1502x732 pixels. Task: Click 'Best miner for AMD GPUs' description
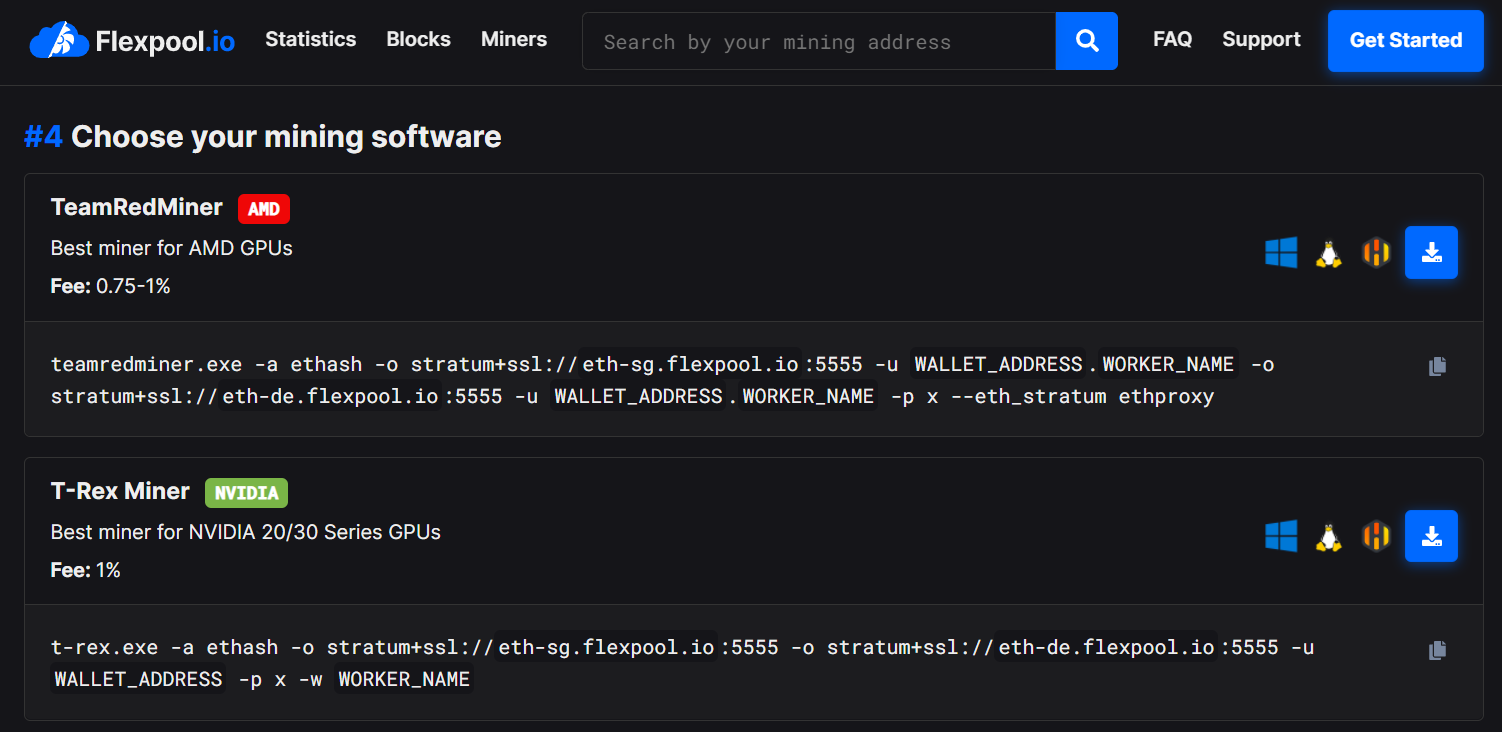pyautogui.click(x=172, y=248)
